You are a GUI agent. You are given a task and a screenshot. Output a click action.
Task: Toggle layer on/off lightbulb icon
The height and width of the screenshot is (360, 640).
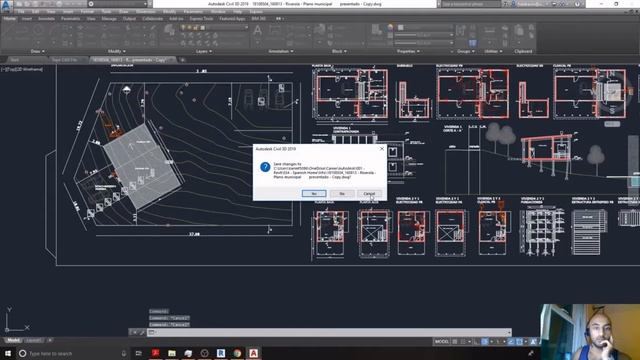(183, 28)
